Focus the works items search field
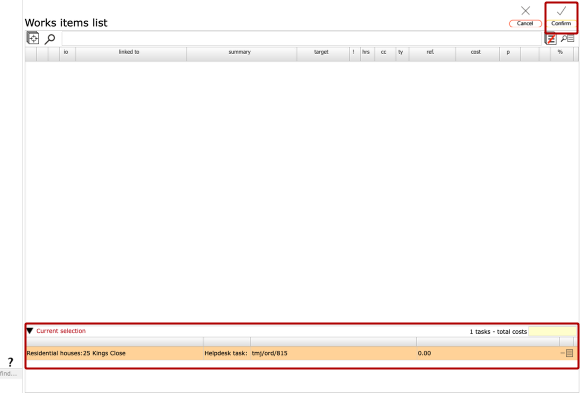Screen dimensions: 580x393 (x=301, y=38)
